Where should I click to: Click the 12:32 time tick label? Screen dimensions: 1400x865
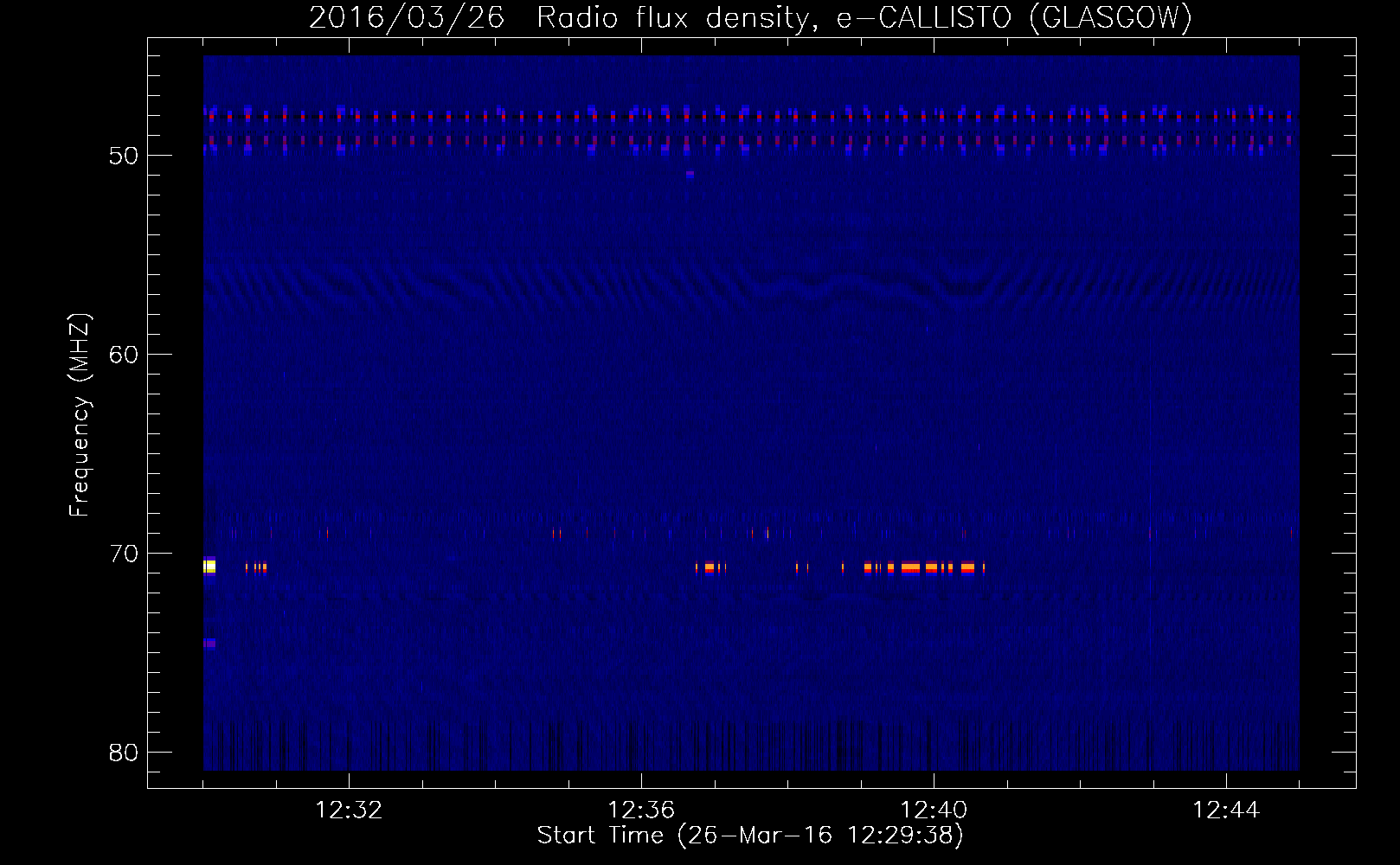pos(349,811)
